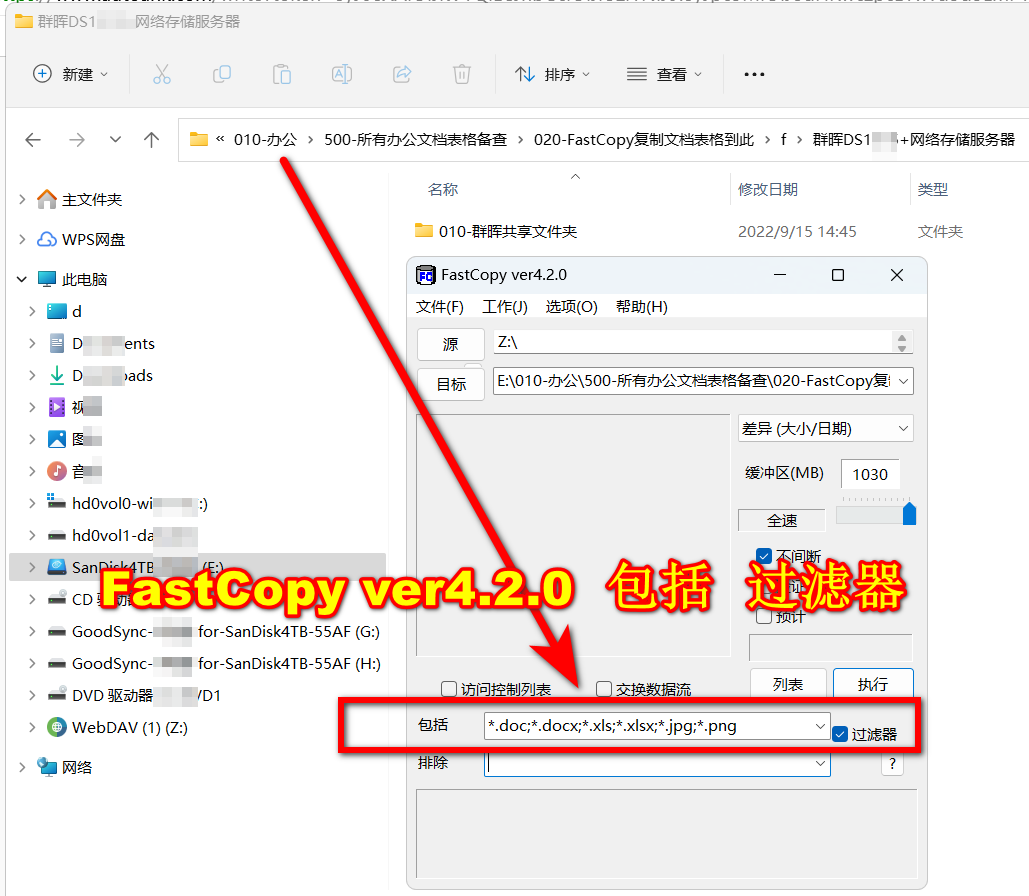This screenshot has width=1029, height=896.
Task: Click 500-所有办公文档表格备查 breadcrumb segment
Action: point(415,139)
